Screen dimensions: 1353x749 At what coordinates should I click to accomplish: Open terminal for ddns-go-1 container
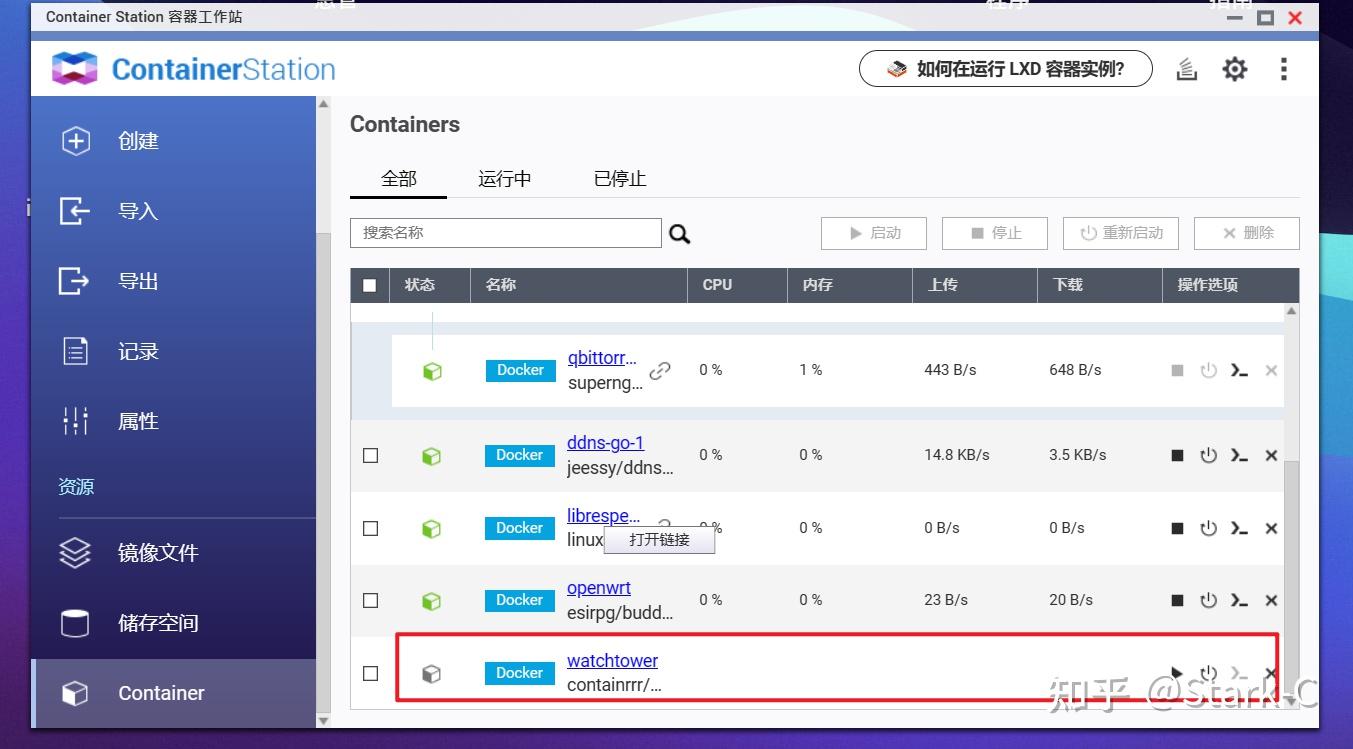tap(1239, 456)
